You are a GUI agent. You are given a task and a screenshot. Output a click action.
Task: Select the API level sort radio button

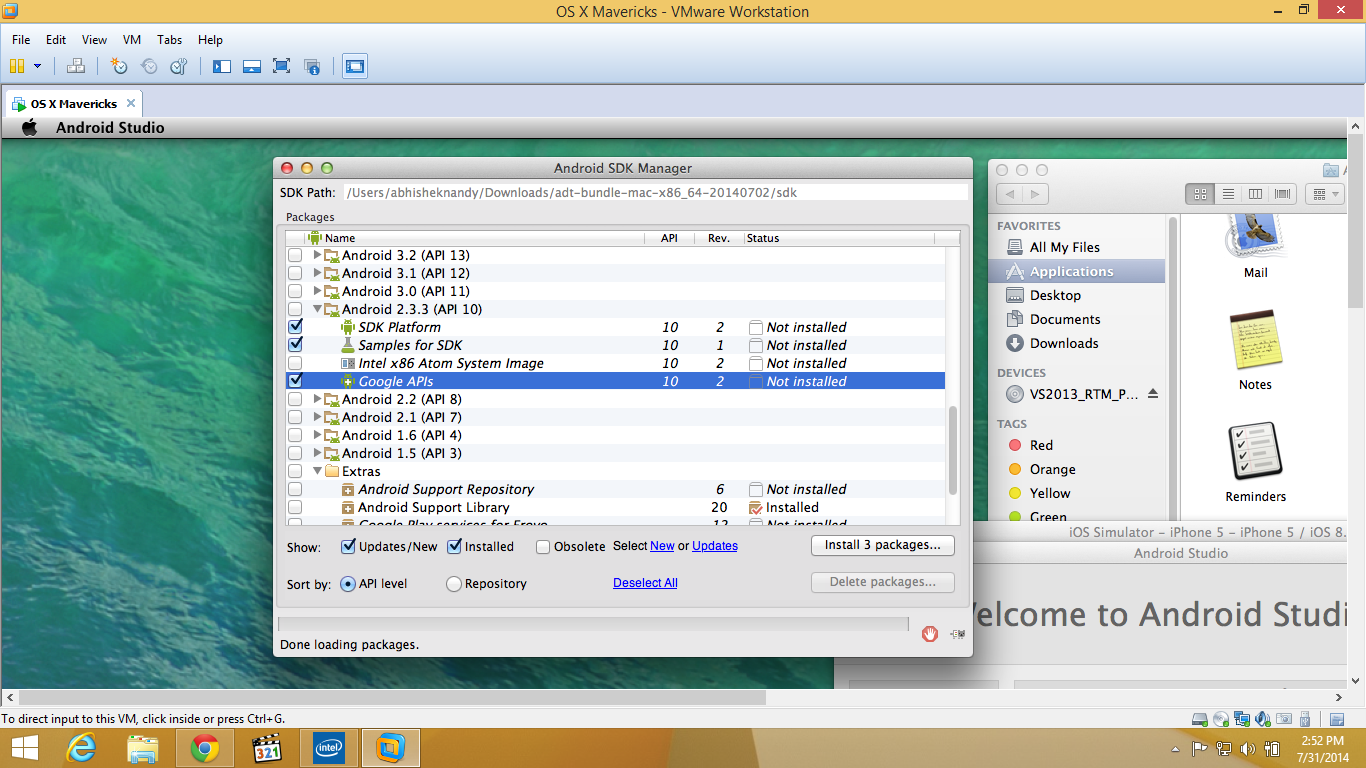348,584
